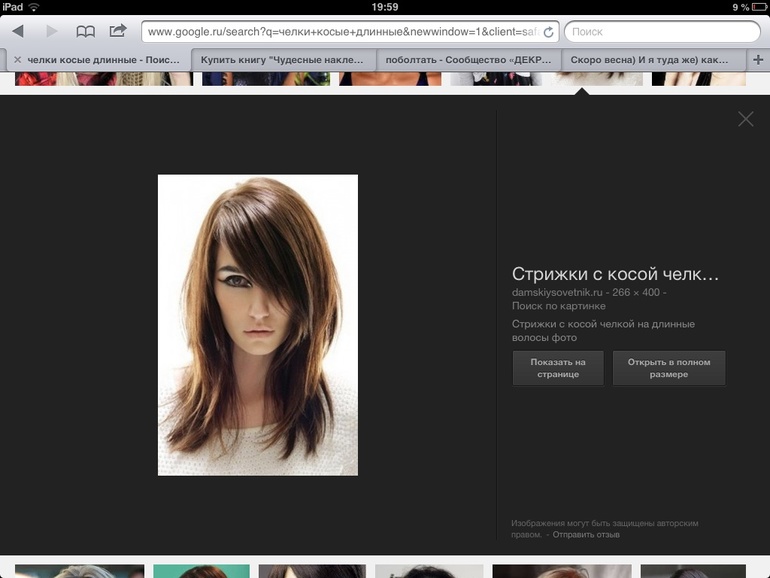The width and height of the screenshot is (770, 578).
Task: Click the "Отправить отзыв" link
Action: [586, 535]
